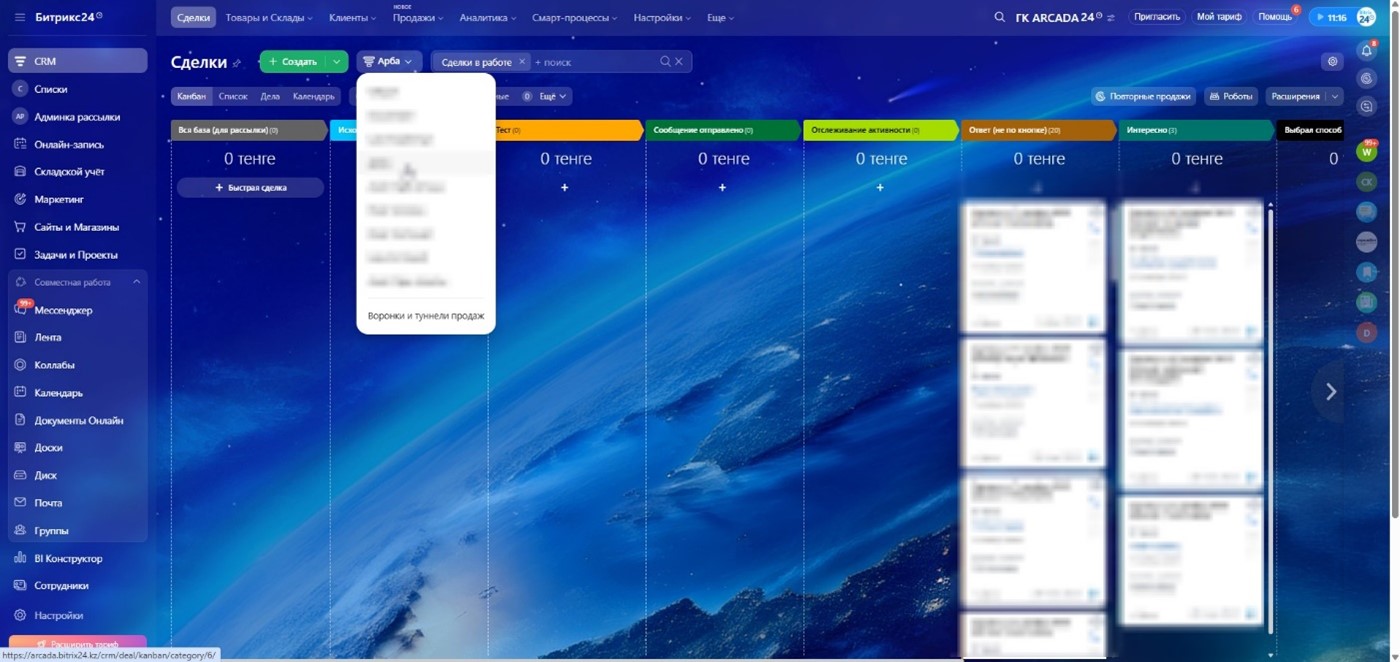Open the chat bubble icon in right rail
The height and width of the screenshot is (662, 1400).
click(x=1367, y=106)
